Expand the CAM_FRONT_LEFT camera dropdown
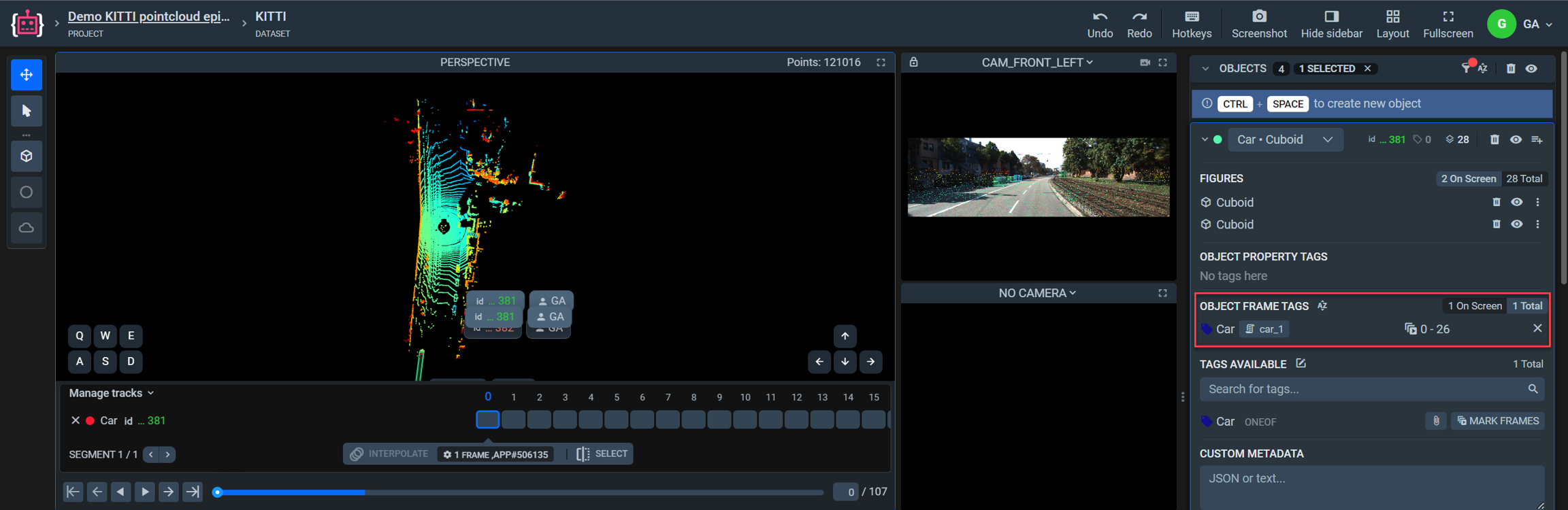This screenshot has height=510, width=1568. [1036, 63]
